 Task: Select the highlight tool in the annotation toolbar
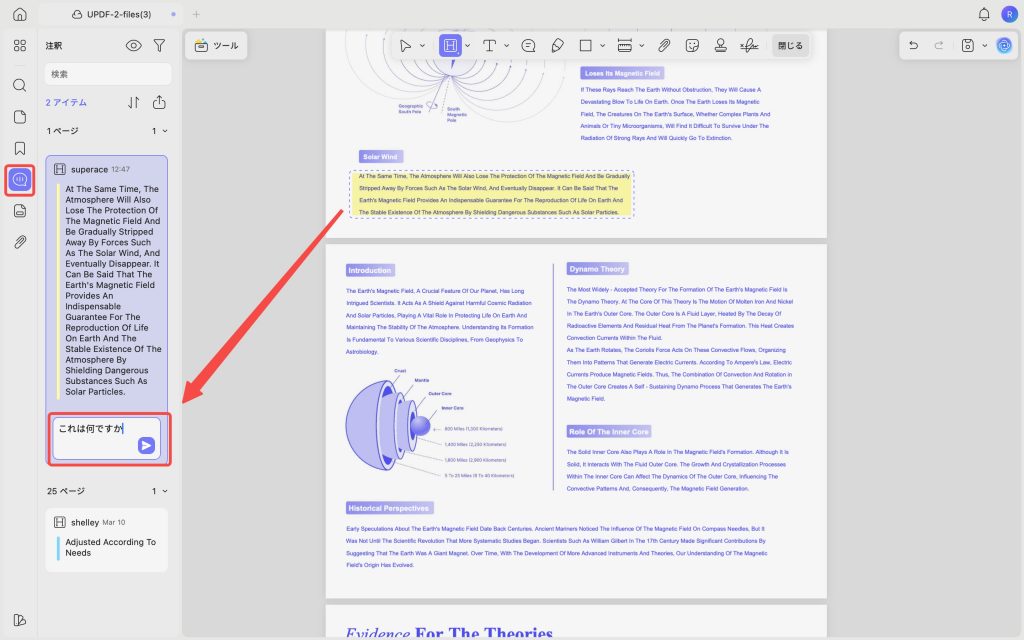[x=451, y=45]
